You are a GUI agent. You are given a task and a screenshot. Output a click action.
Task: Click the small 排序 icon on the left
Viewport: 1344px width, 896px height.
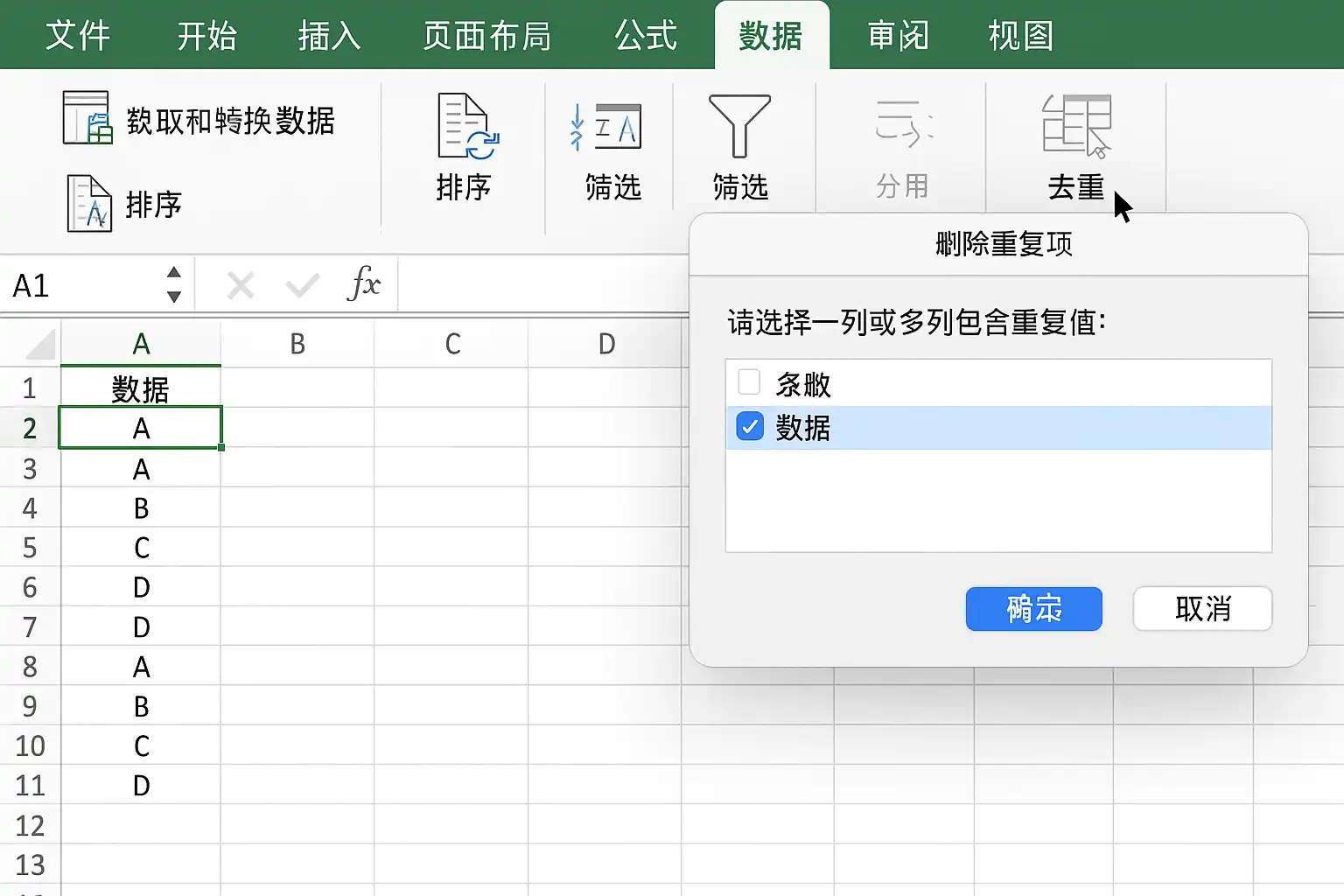(x=90, y=204)
